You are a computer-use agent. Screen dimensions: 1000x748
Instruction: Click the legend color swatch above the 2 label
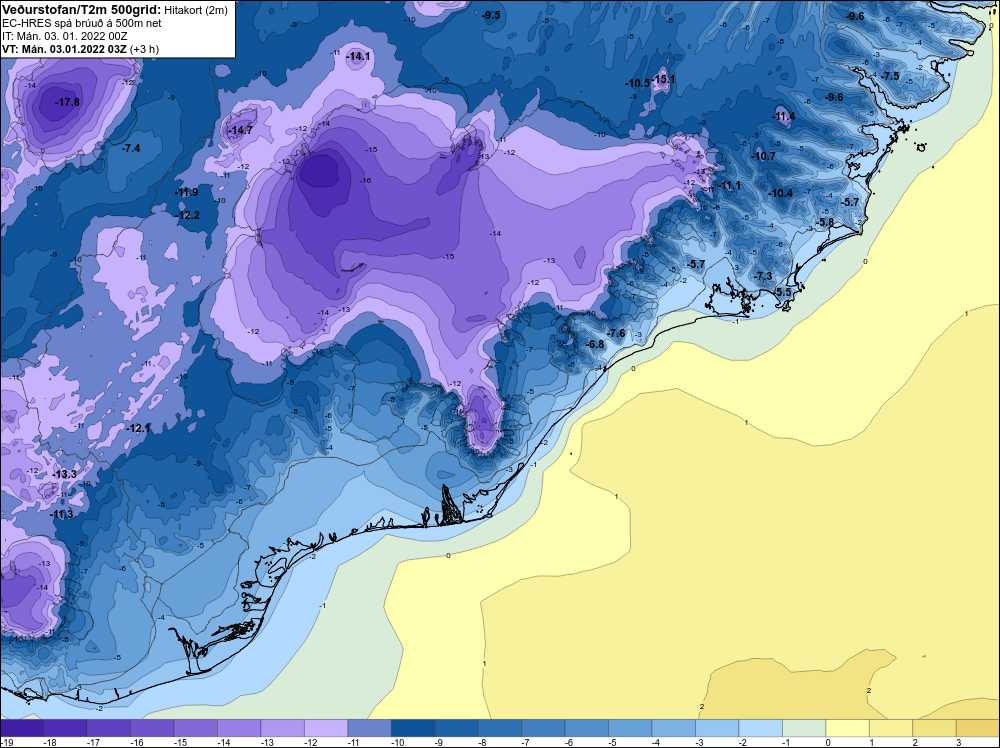(934, 728)
